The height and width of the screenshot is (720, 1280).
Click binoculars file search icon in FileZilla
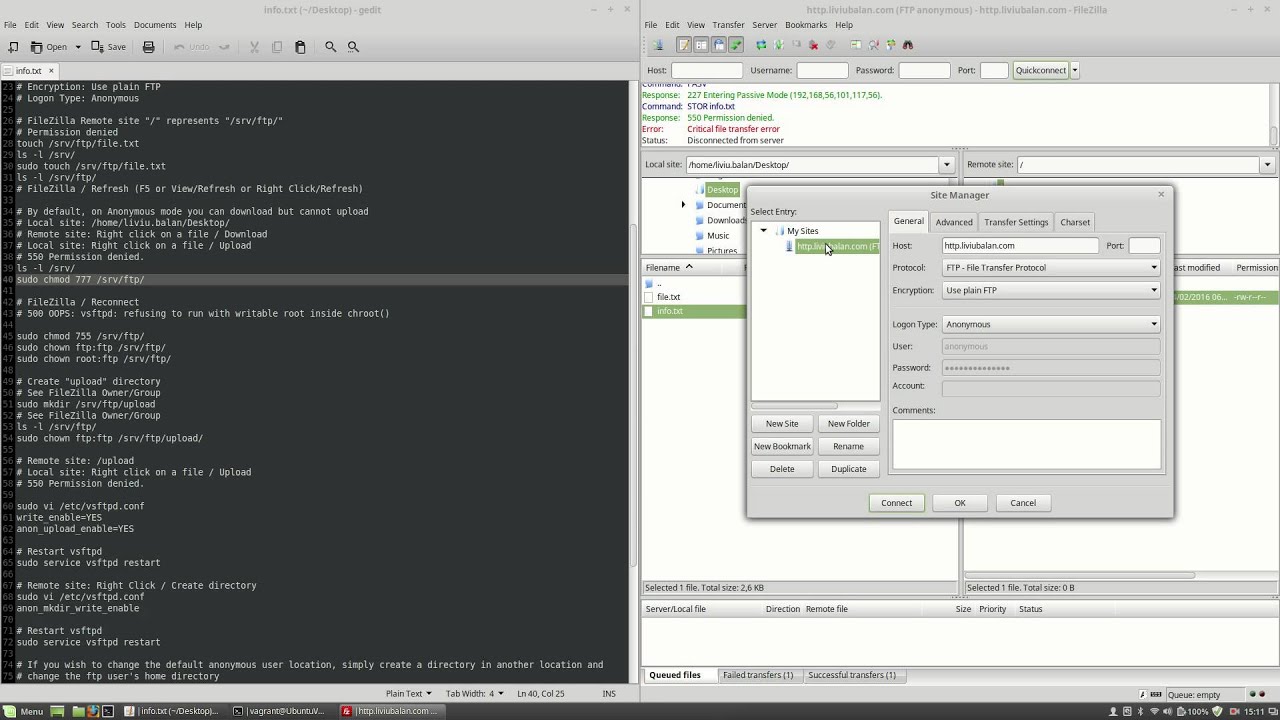tap(908, 45)
